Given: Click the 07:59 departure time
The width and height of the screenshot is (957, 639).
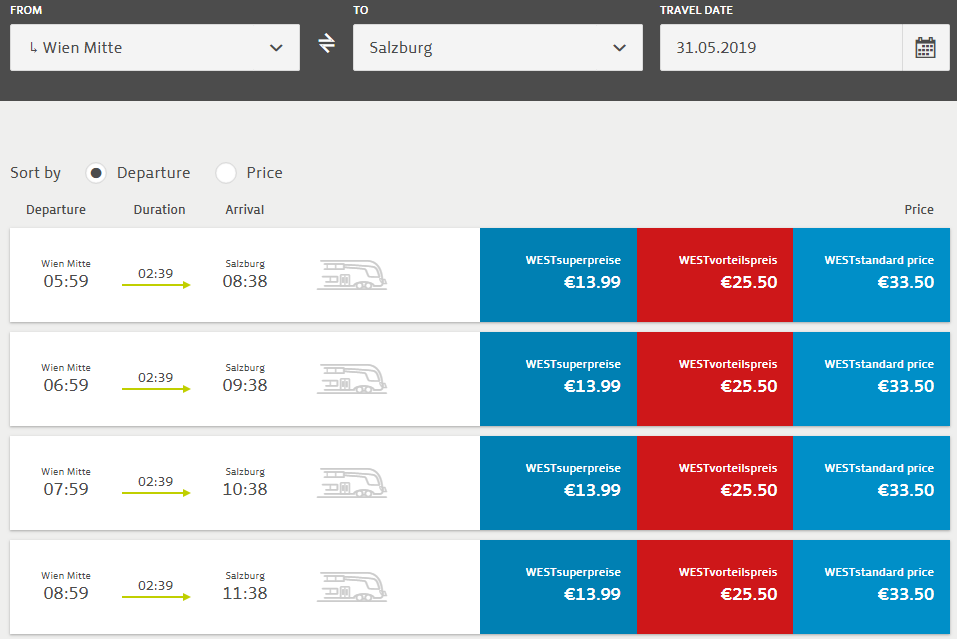Looking at the screenshot, I should click(x=66, y=489).
